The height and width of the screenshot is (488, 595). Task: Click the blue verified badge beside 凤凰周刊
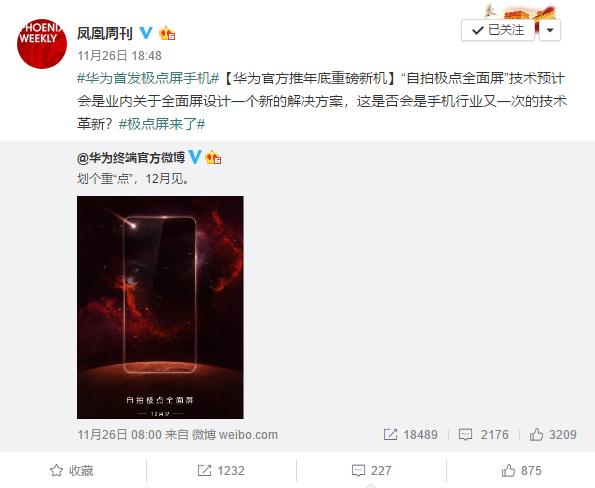[x=146, y=33]
